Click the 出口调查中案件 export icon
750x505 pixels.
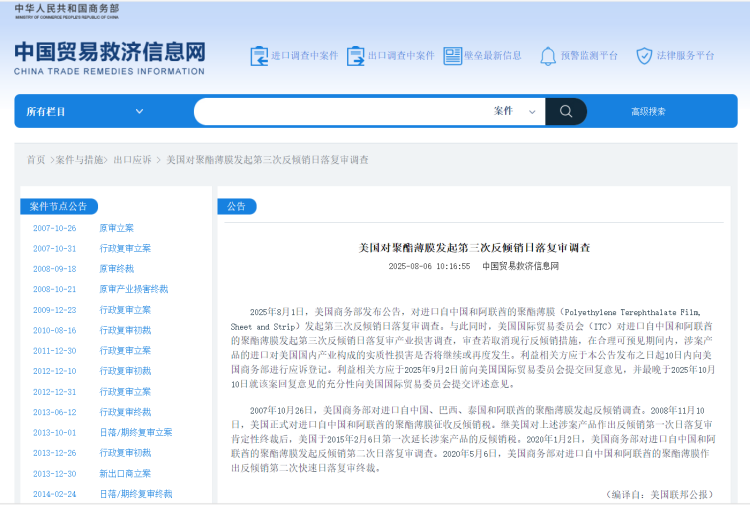pyautogui.click(x=355, y=56)
